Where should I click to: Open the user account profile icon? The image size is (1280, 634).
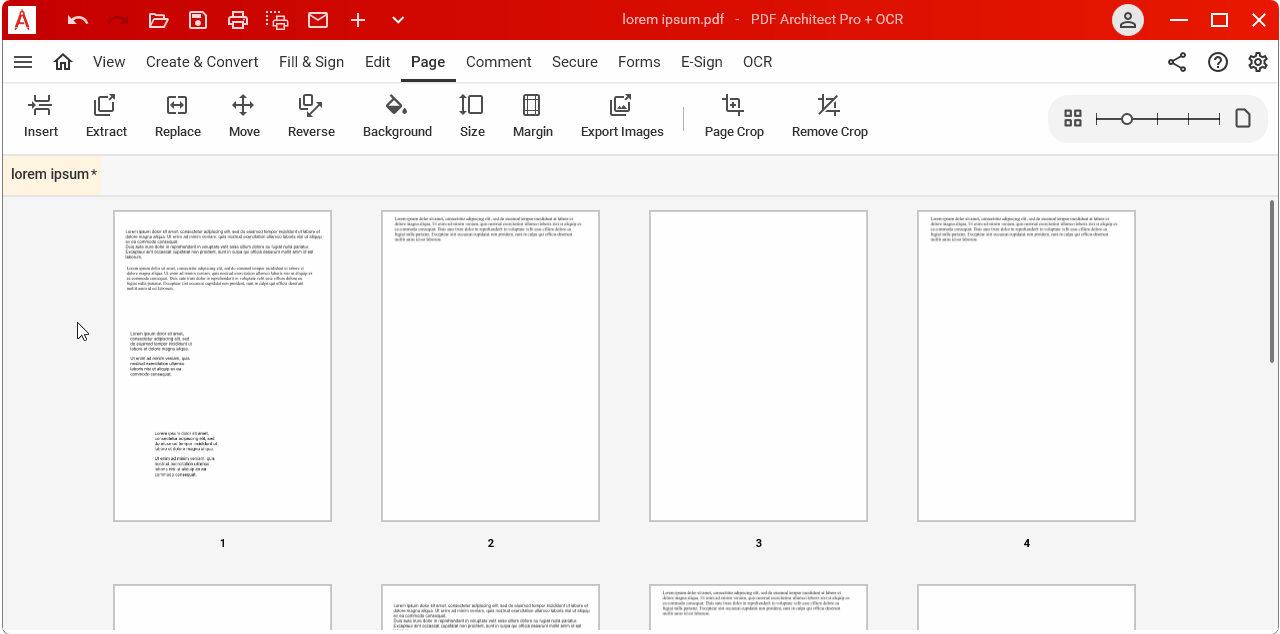[1128, 20]
